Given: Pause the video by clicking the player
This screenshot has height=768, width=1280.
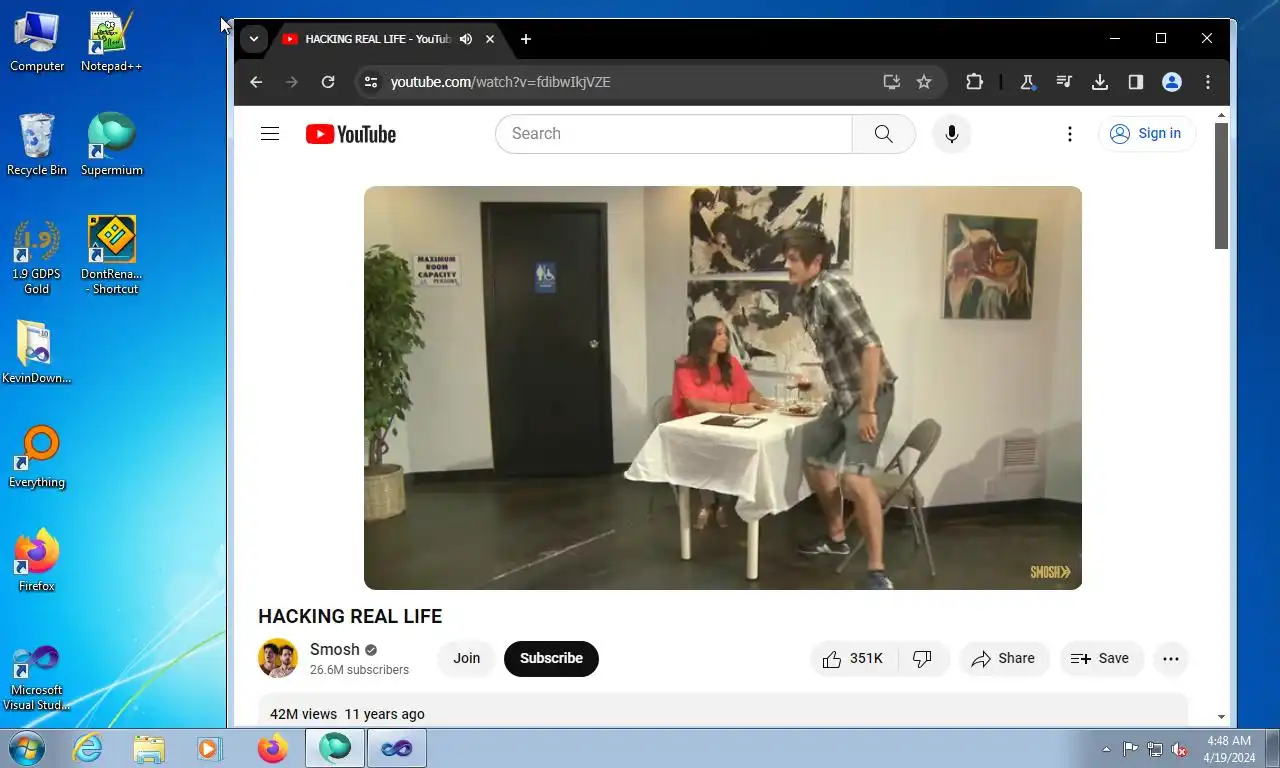Looking at the screenshot, I should 723,388.
